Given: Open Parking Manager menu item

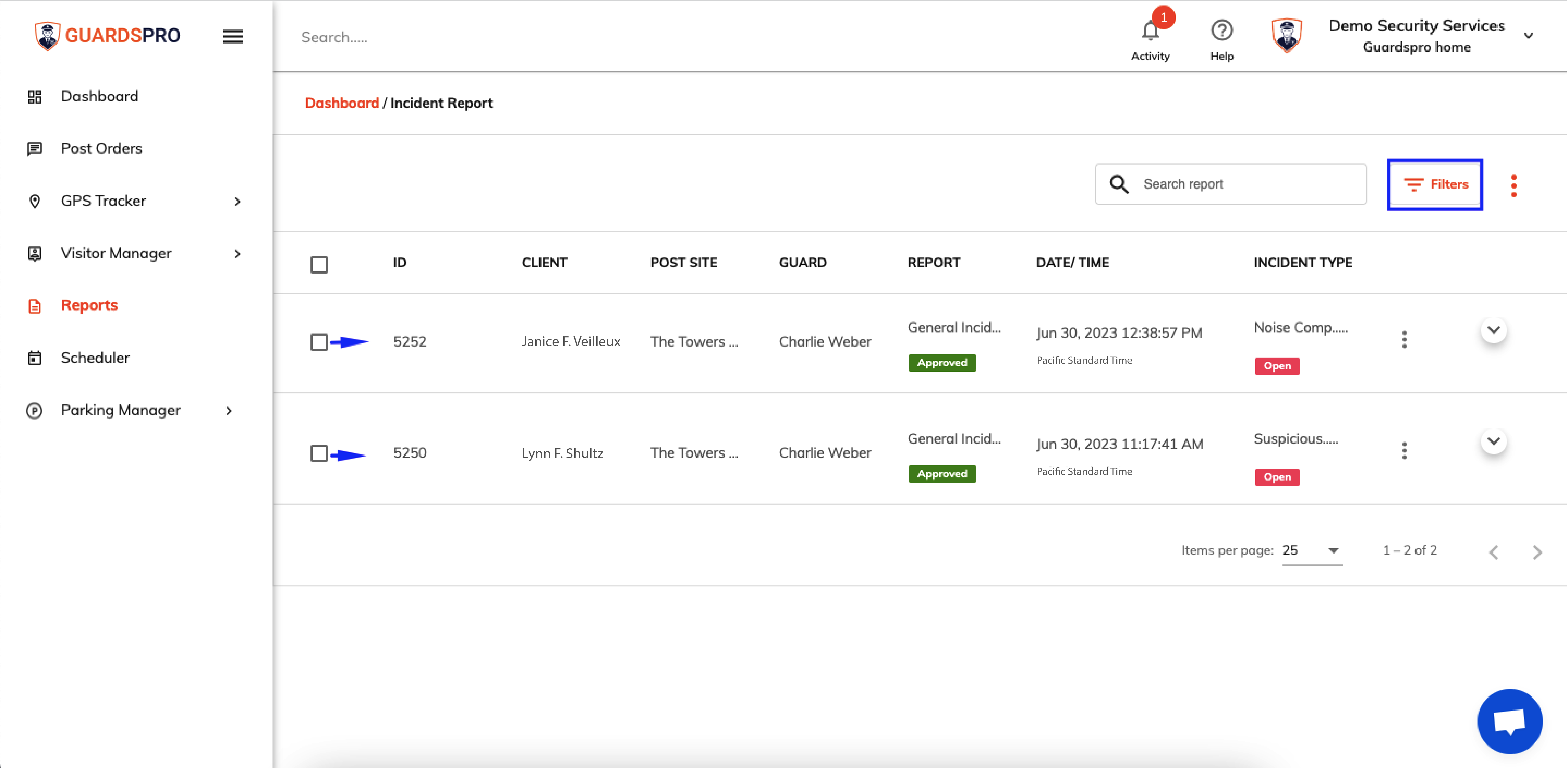Looking at the screenshot, I should click(x=121, y=410).
